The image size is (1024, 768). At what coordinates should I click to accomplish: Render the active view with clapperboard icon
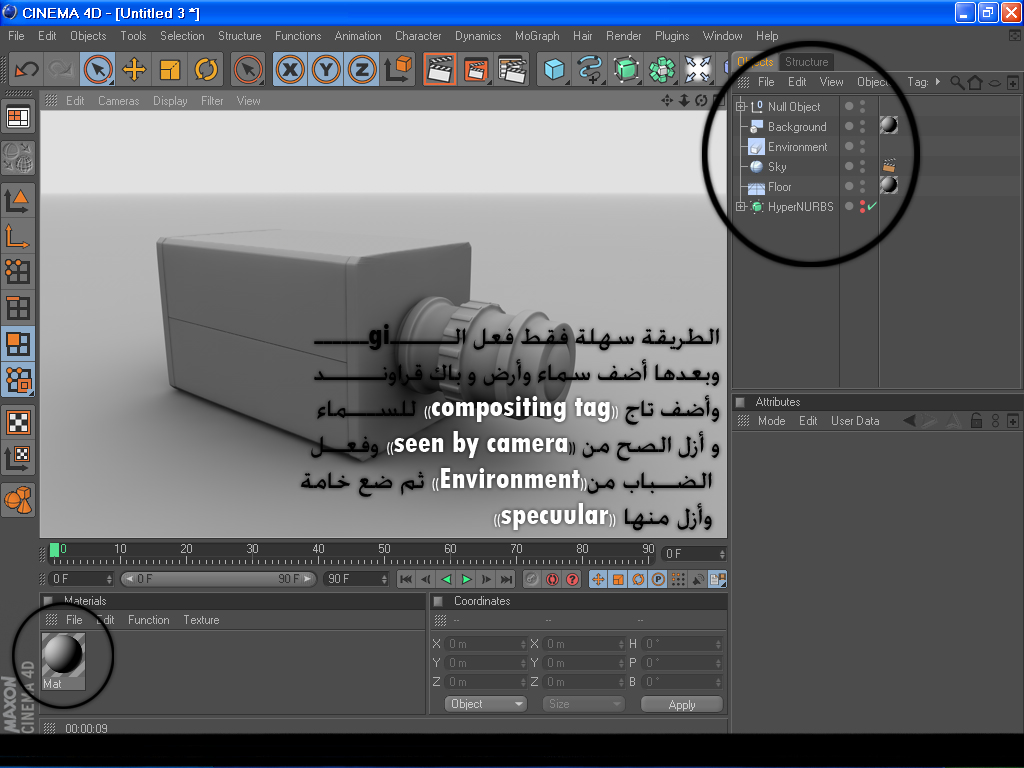tap(440, 69)
